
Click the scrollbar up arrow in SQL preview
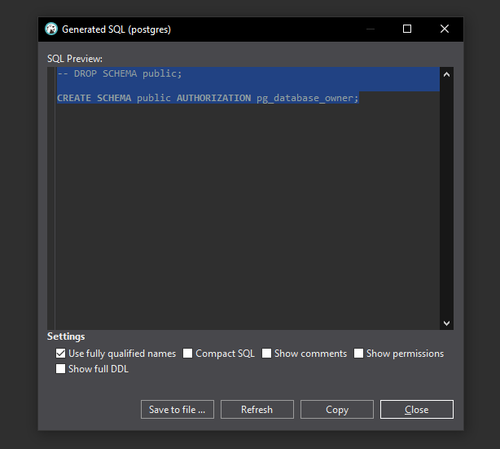tap(447, 75)
